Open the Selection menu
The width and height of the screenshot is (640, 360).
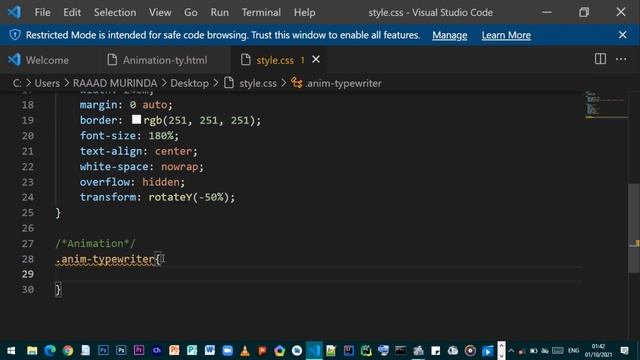(x=115, y=13)
